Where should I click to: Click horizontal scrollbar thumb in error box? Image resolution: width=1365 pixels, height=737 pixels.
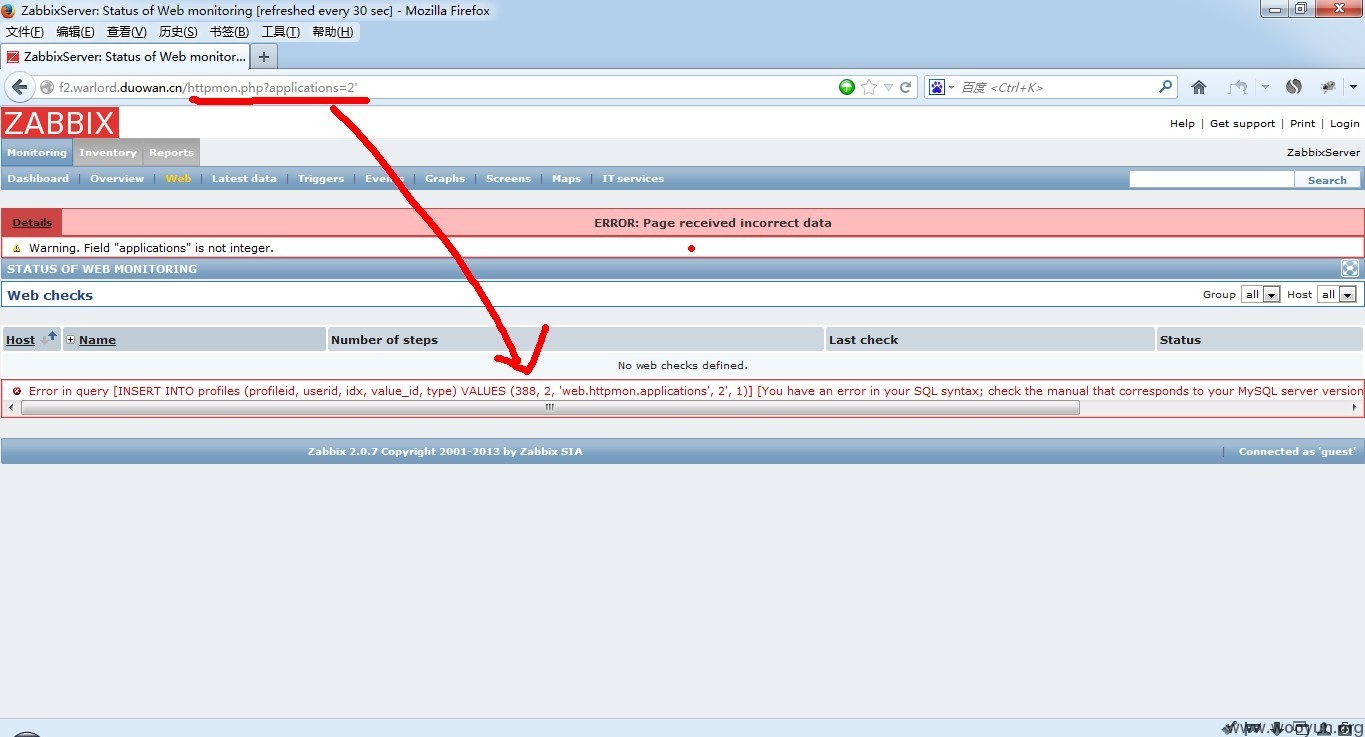point(550,408)
